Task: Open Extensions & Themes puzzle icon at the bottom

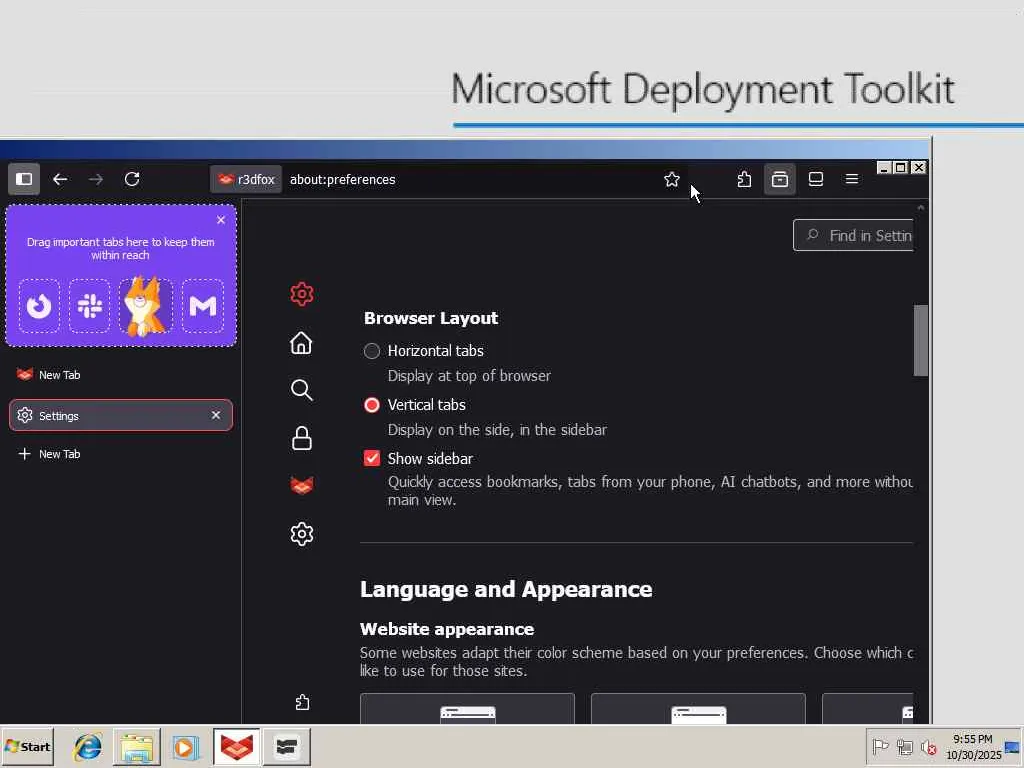Action: click(302, 703)
